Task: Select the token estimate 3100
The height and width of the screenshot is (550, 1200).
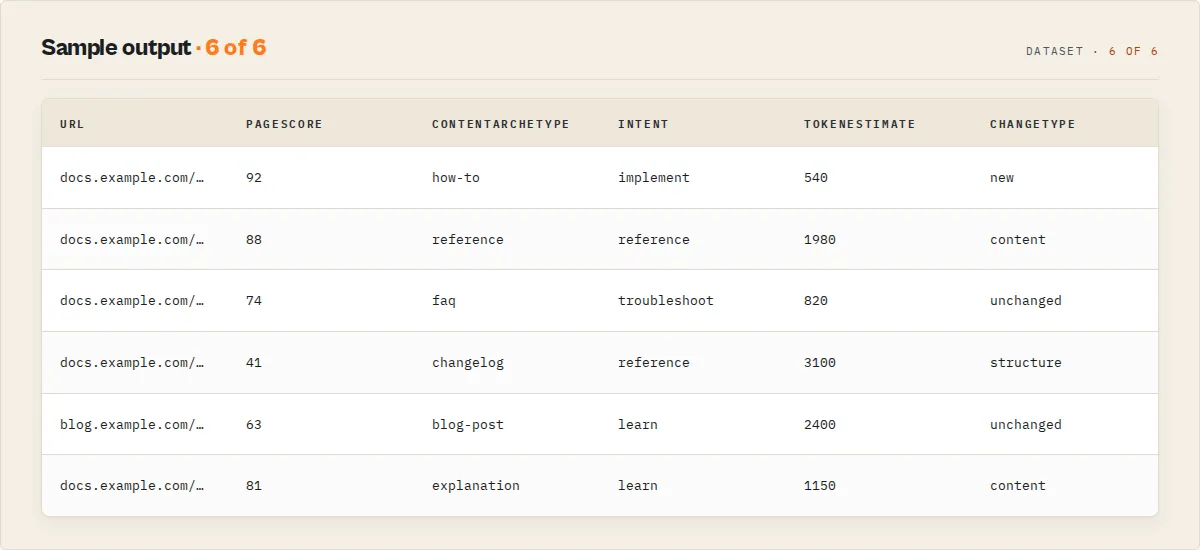Action: [x=820, y=363]
